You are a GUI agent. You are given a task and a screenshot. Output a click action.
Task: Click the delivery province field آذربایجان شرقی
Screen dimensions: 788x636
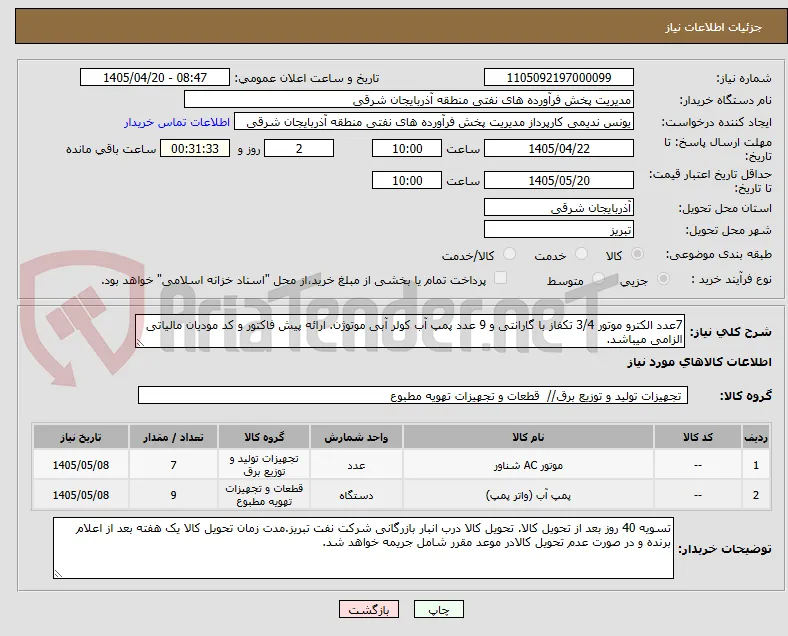point(559,207)
